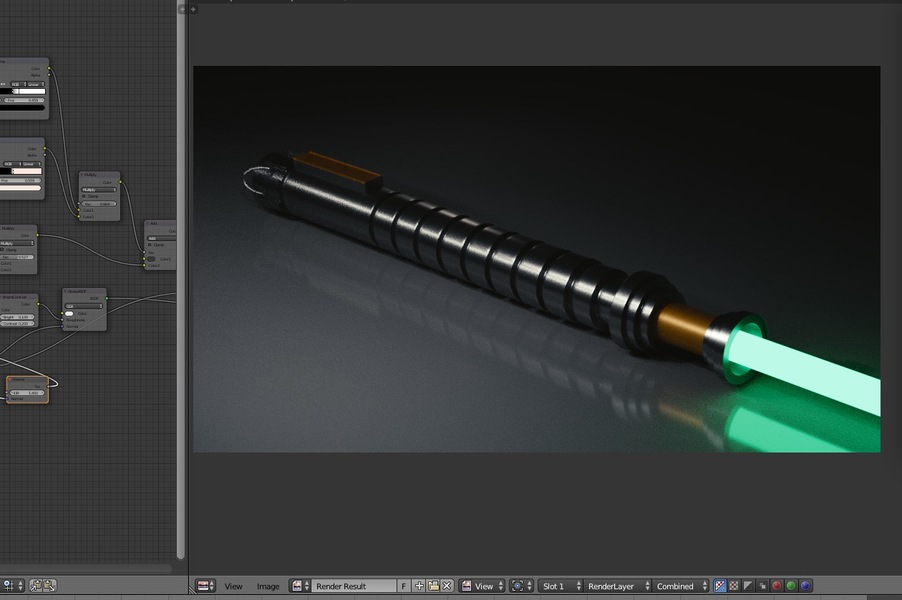902x600 pixels.
Task: Show color channels only
Action: pos(734,586)
